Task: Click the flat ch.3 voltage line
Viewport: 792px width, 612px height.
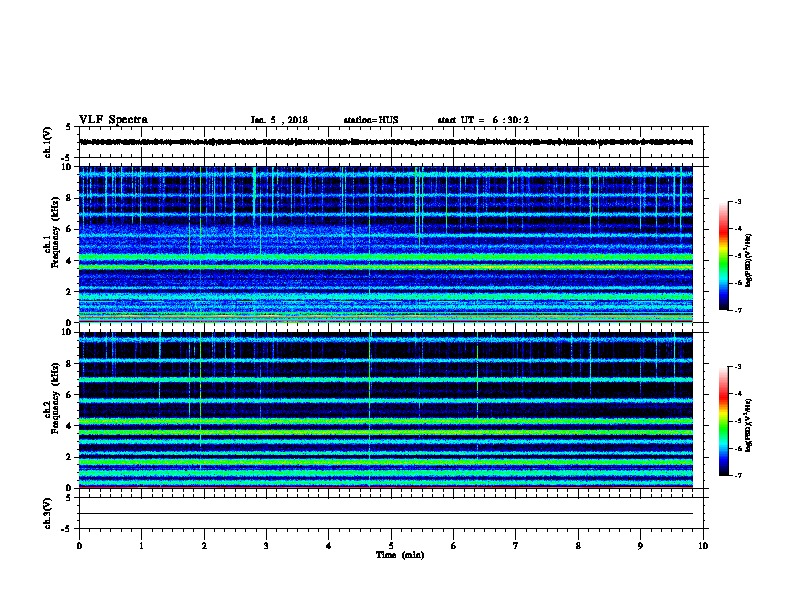Action: [386, 514]
